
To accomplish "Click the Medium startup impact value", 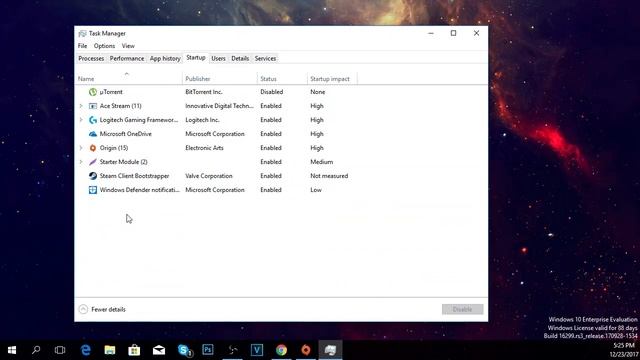I will 322,162.
